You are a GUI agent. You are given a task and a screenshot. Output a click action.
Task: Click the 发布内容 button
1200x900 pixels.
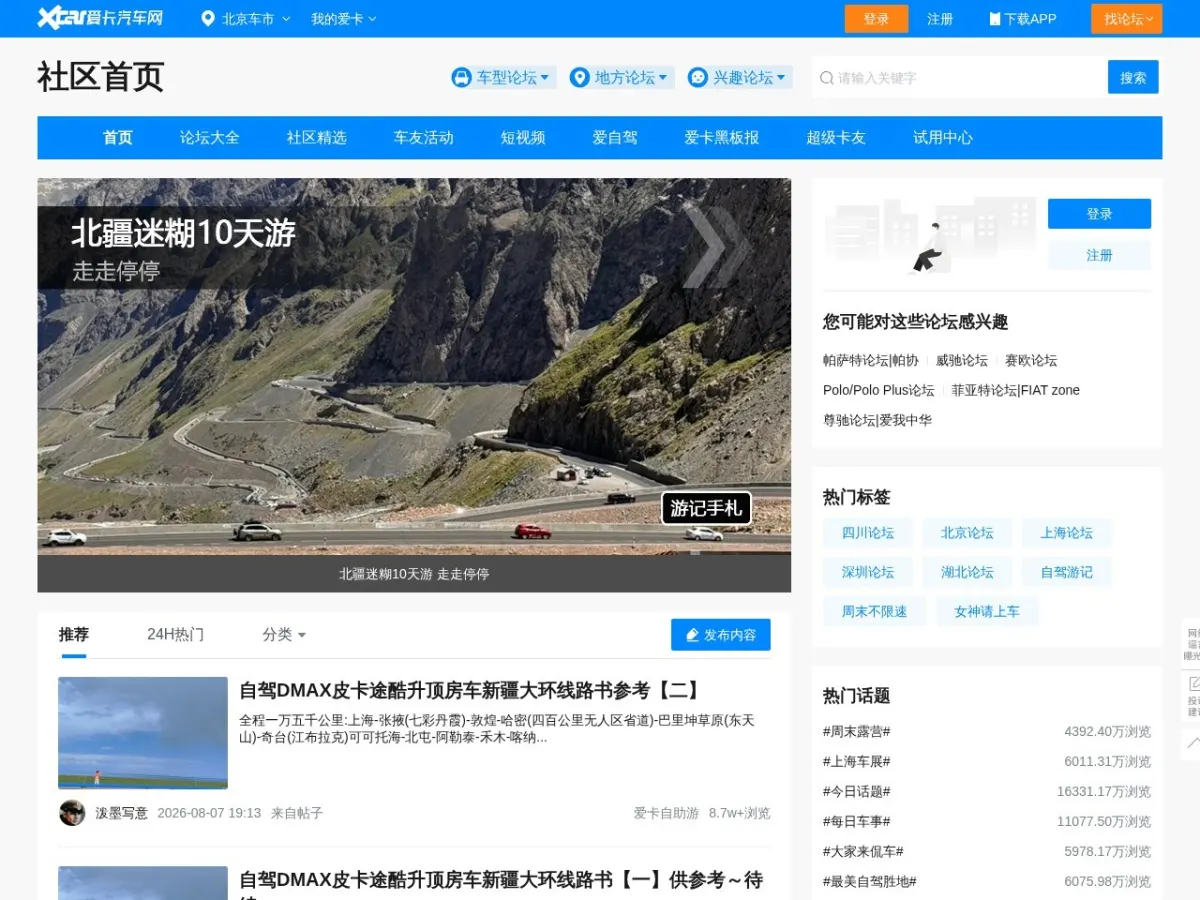coord(721,635)
